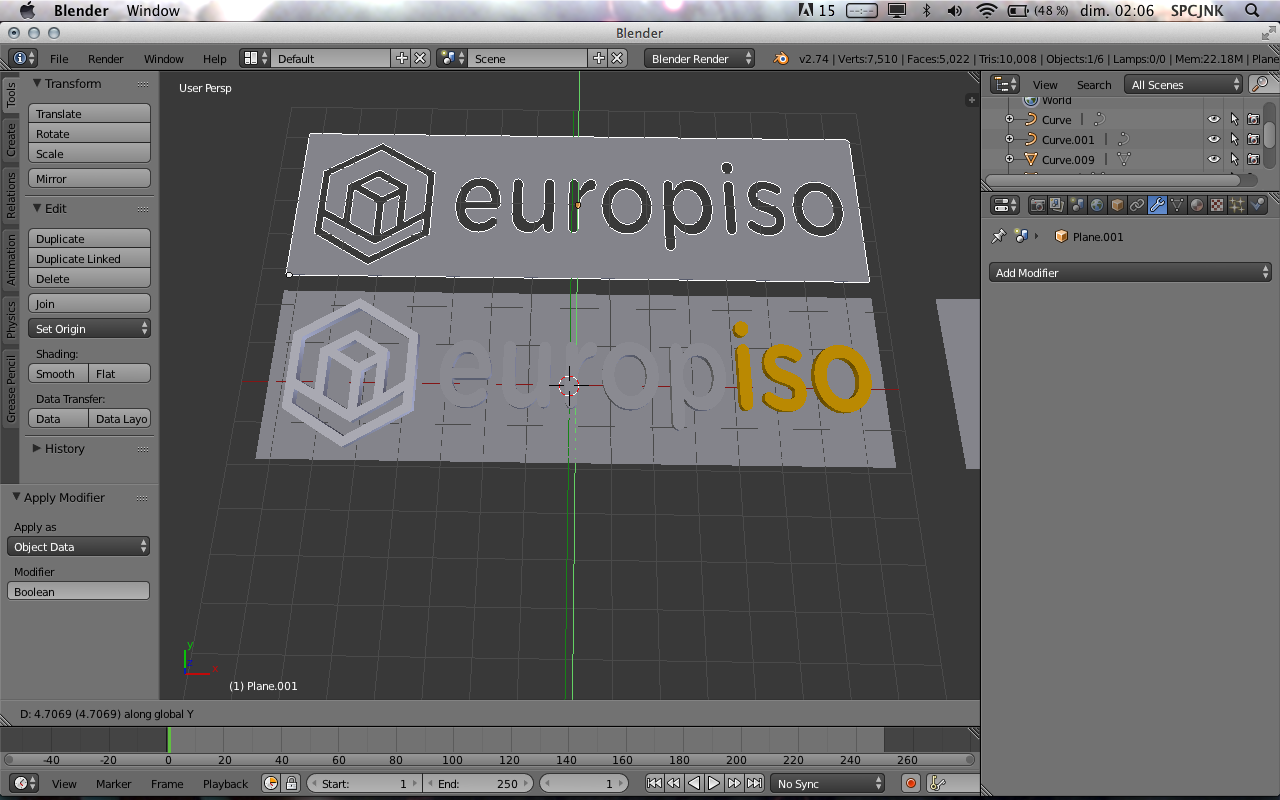1280x800 pixels.
Task: Switch to the Grease Pencil tab
Action: (11, 390)
